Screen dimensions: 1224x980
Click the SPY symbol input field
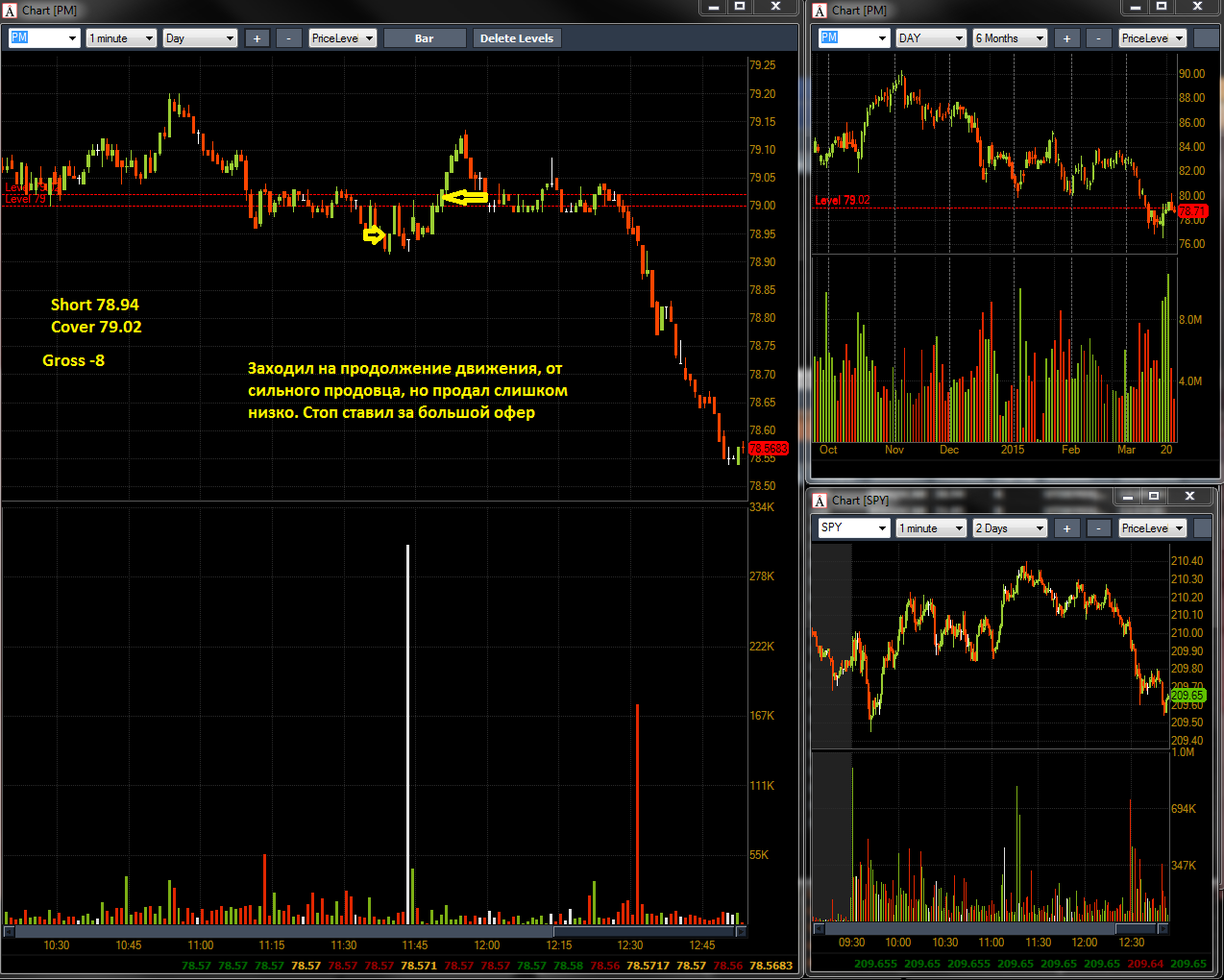point(846,528)
